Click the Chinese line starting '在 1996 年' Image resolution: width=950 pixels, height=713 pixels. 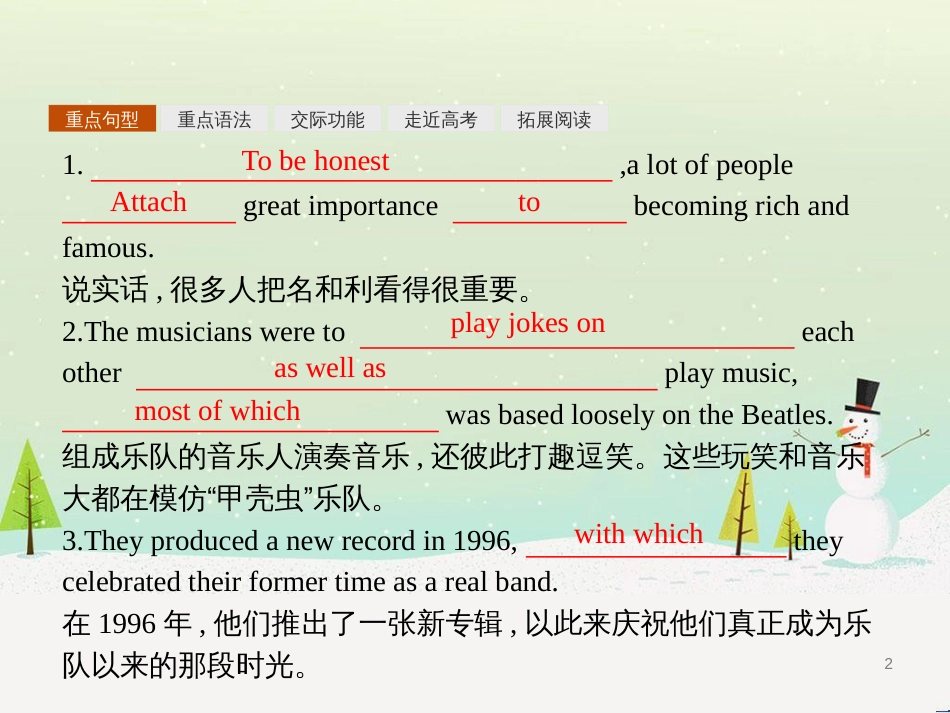[x=467, y=623]
